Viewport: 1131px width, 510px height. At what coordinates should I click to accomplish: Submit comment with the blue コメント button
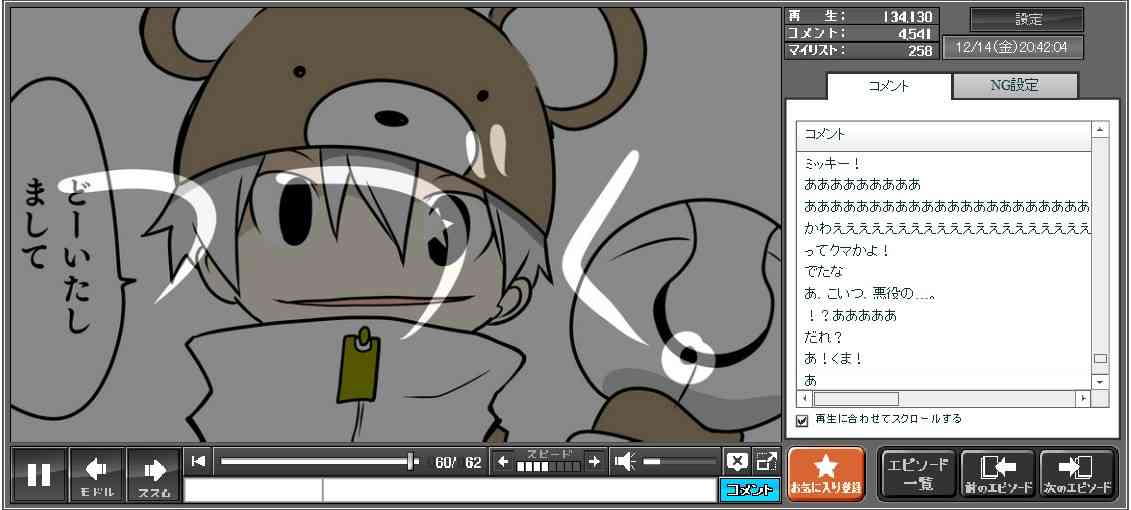[749, 490]
